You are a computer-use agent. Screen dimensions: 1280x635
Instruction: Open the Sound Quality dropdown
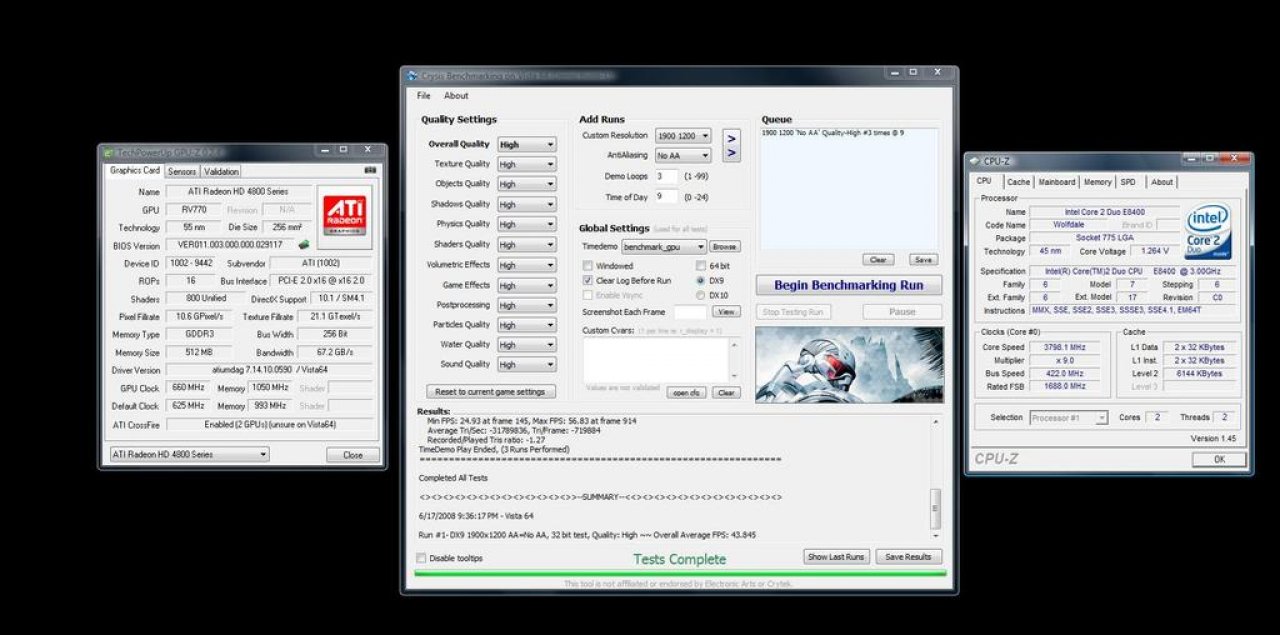526,365
